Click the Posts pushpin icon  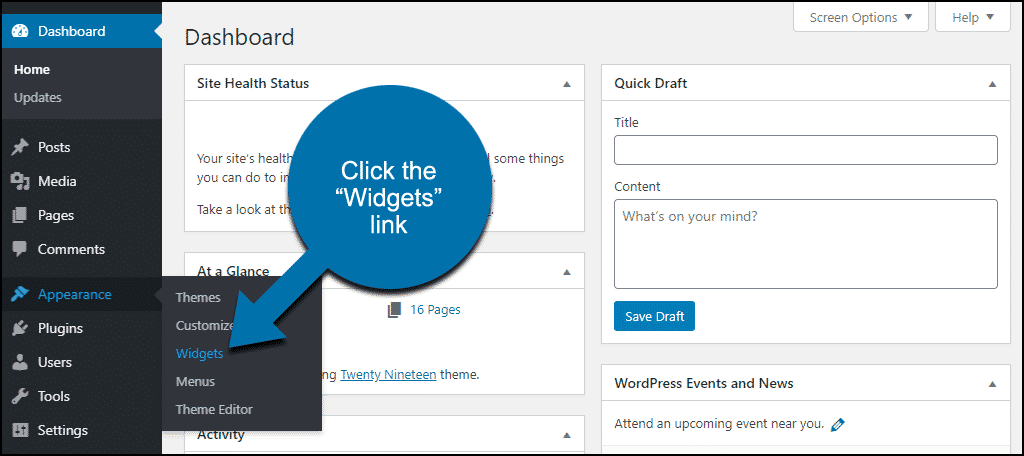(20, 148)
